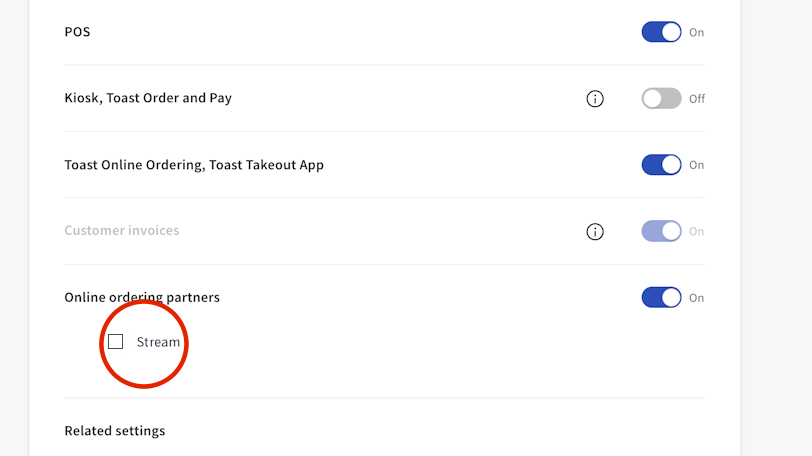The height and width of the screenshot is (456, 812).
Task: Click the faded On text beside Customer invoices
Action: tap(696, 232)
